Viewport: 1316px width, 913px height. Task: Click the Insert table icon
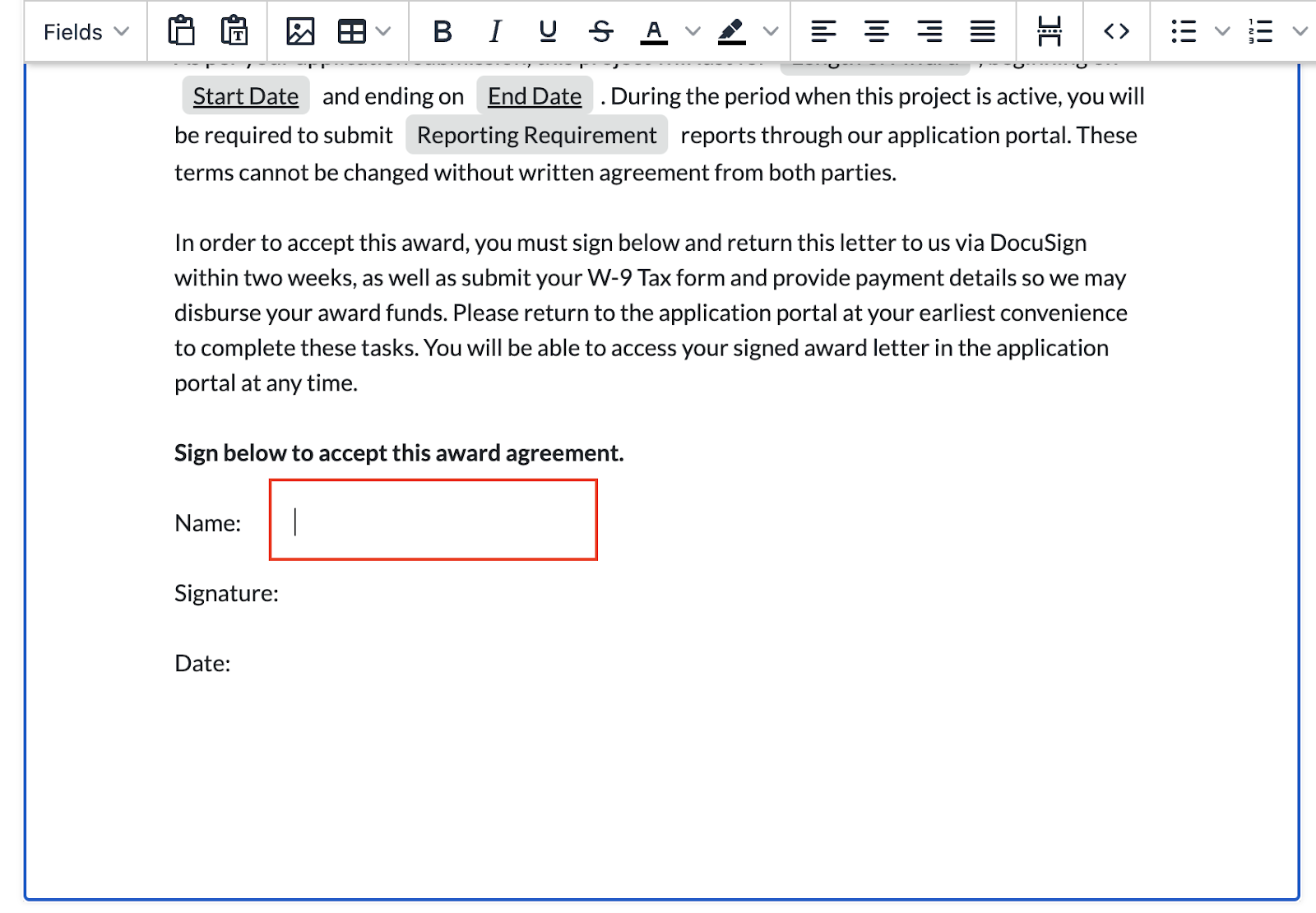click(x=352, y=31)
